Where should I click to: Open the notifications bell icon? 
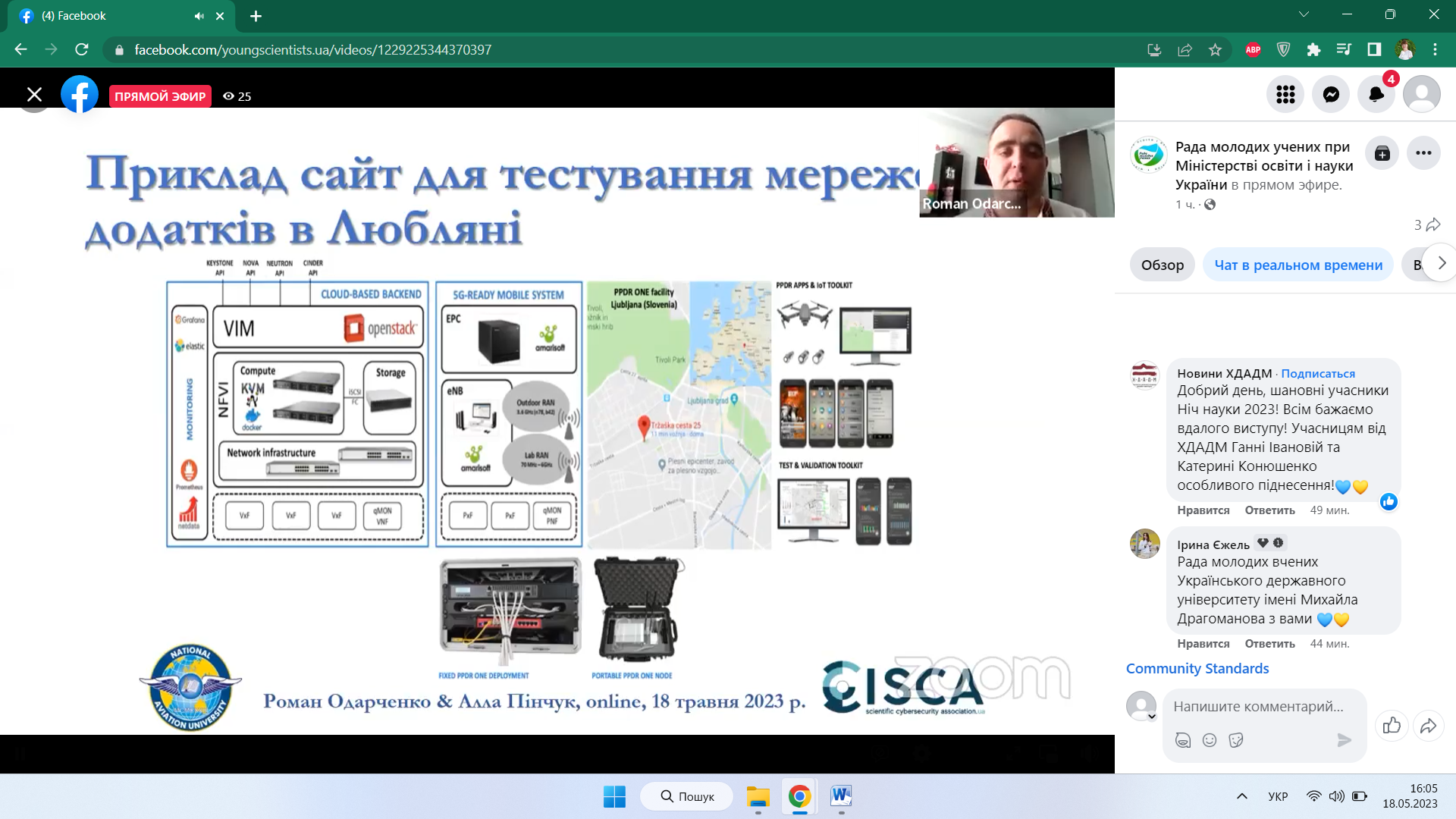pos(1376,95)
